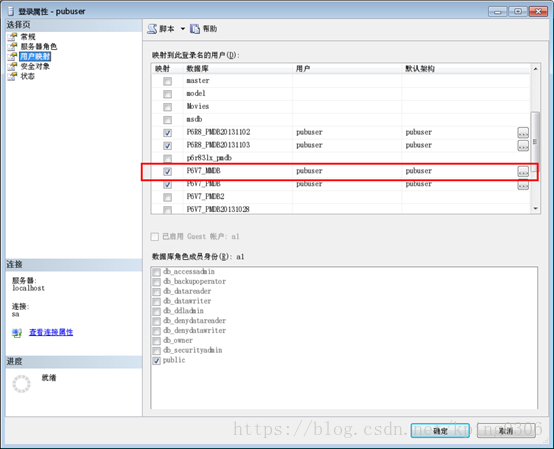Click the icon beside 服务器角色
The image size is (554, 449).
click(x=12, y=47)
